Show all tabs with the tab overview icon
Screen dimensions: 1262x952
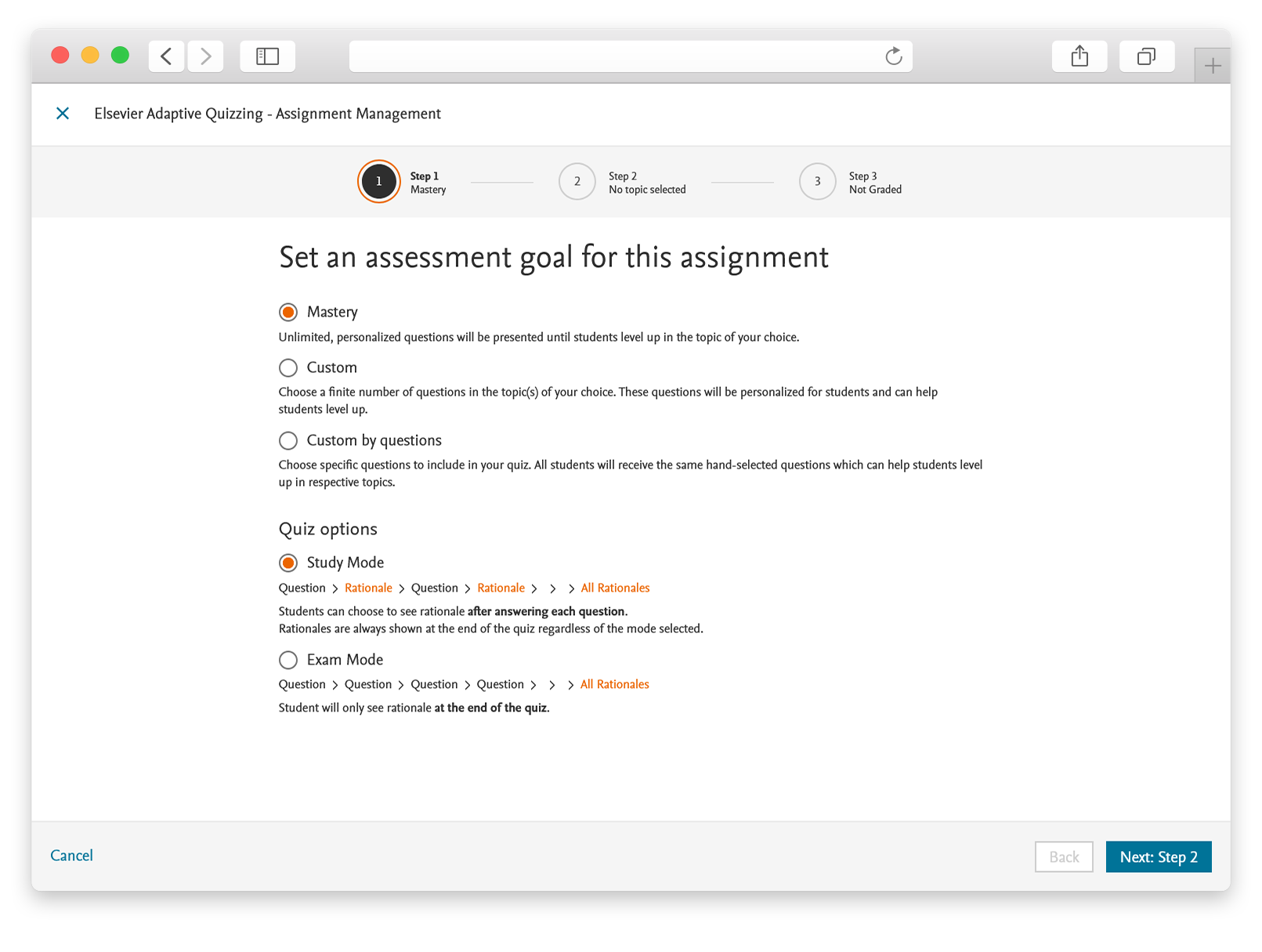(1147, 56)
